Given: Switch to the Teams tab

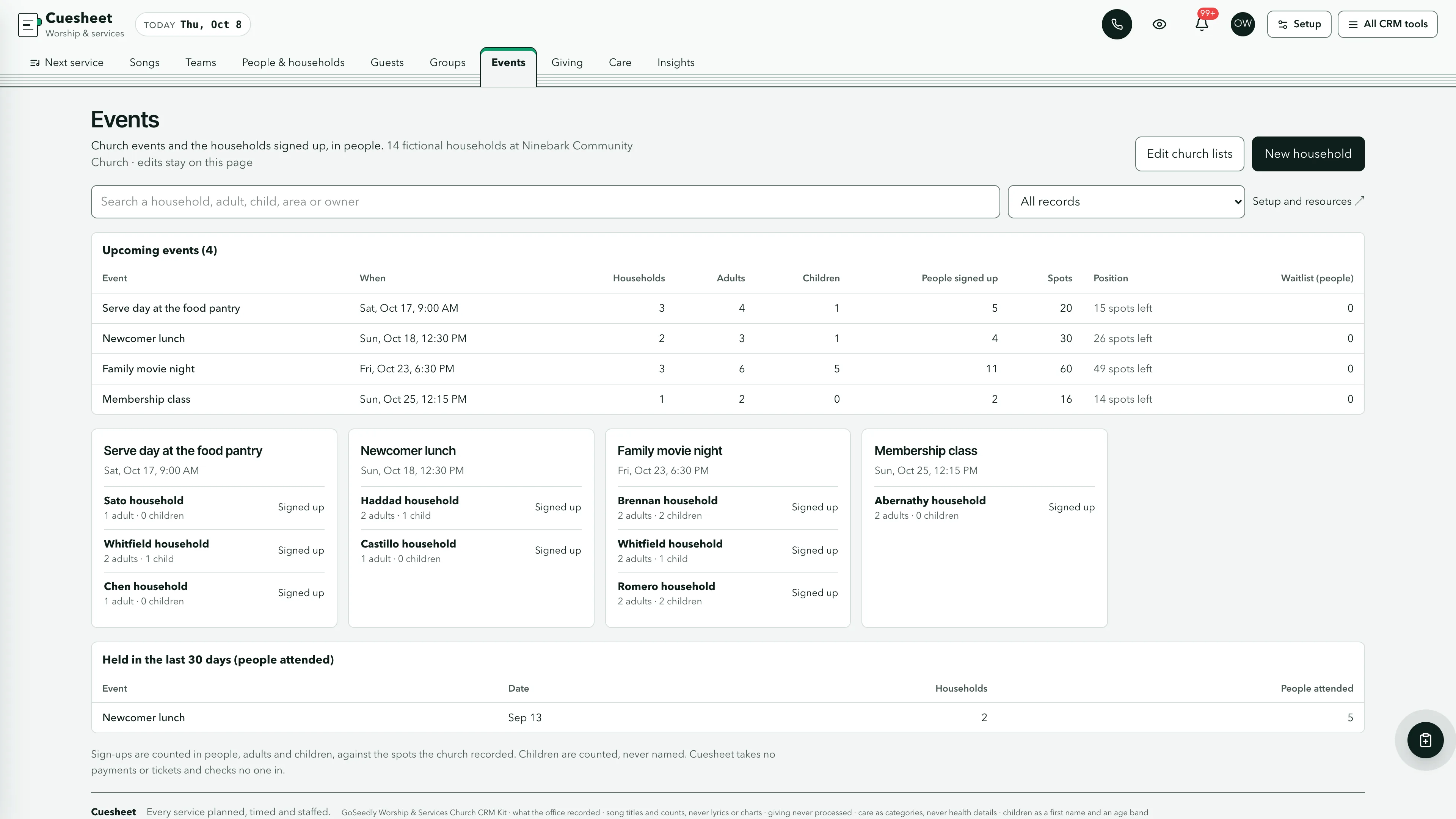Looking at the screenshot, I should pos(201,63).
